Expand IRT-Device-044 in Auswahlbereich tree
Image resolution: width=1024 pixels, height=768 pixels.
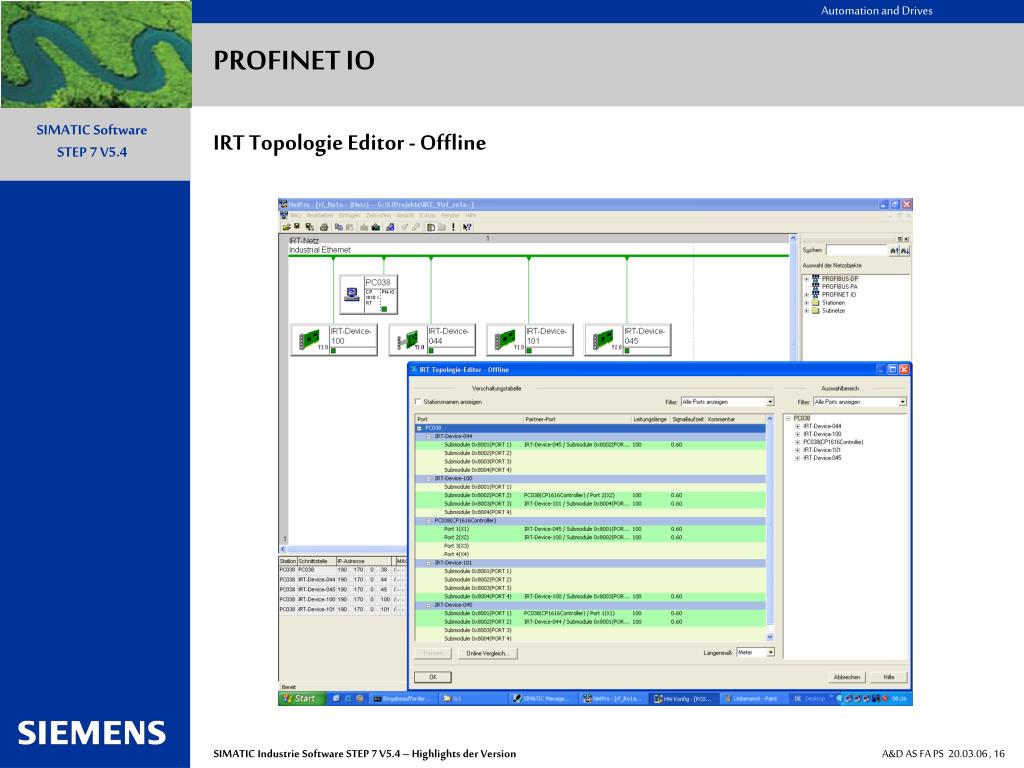tap(797, 426)
